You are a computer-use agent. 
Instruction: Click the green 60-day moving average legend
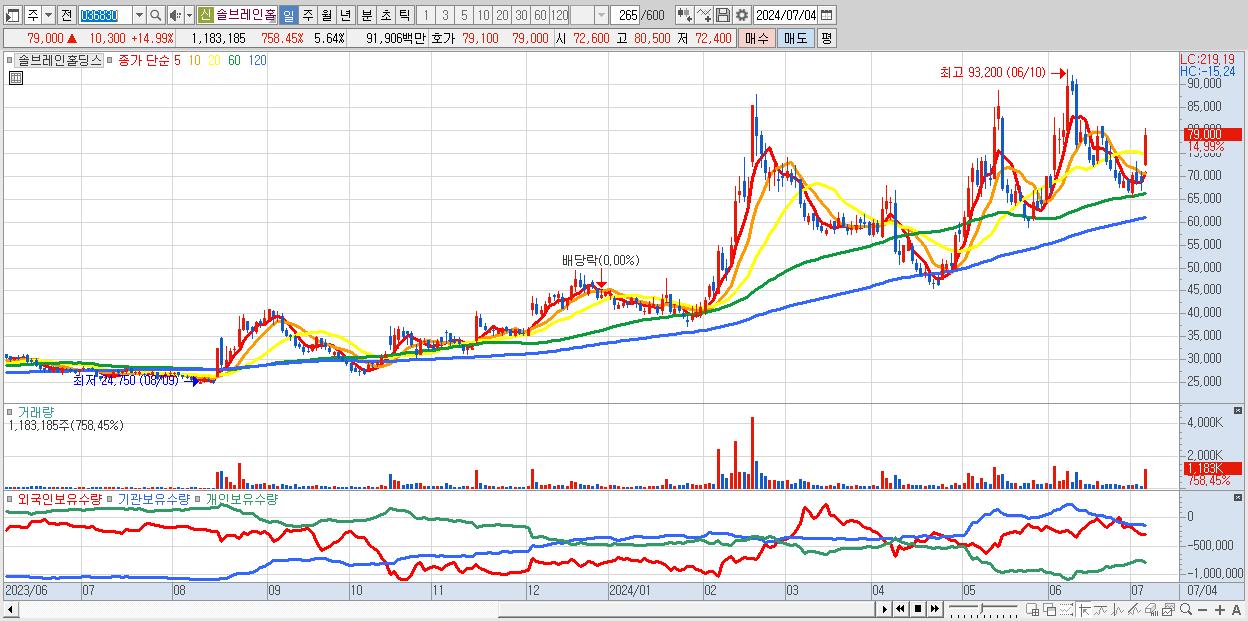[x=233, y=60]
